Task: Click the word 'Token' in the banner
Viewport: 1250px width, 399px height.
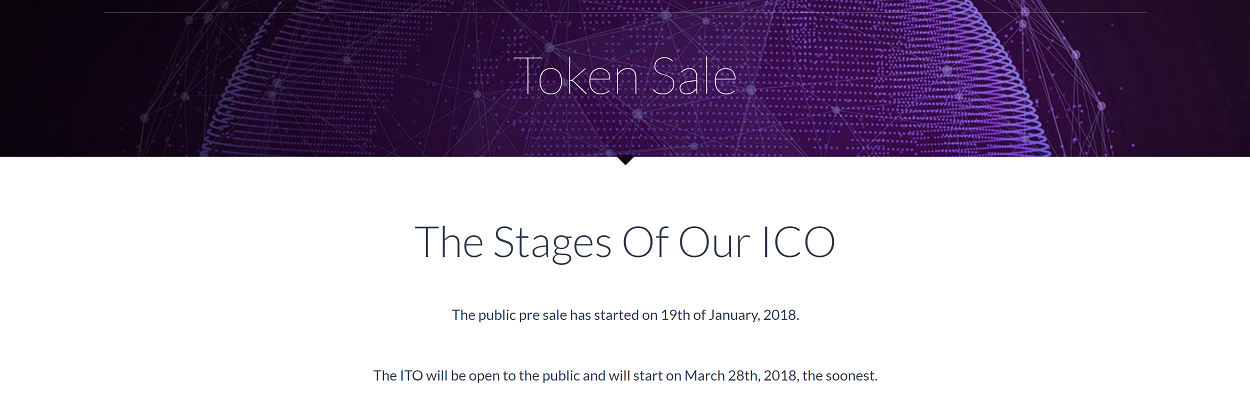Action: point(577,77)
